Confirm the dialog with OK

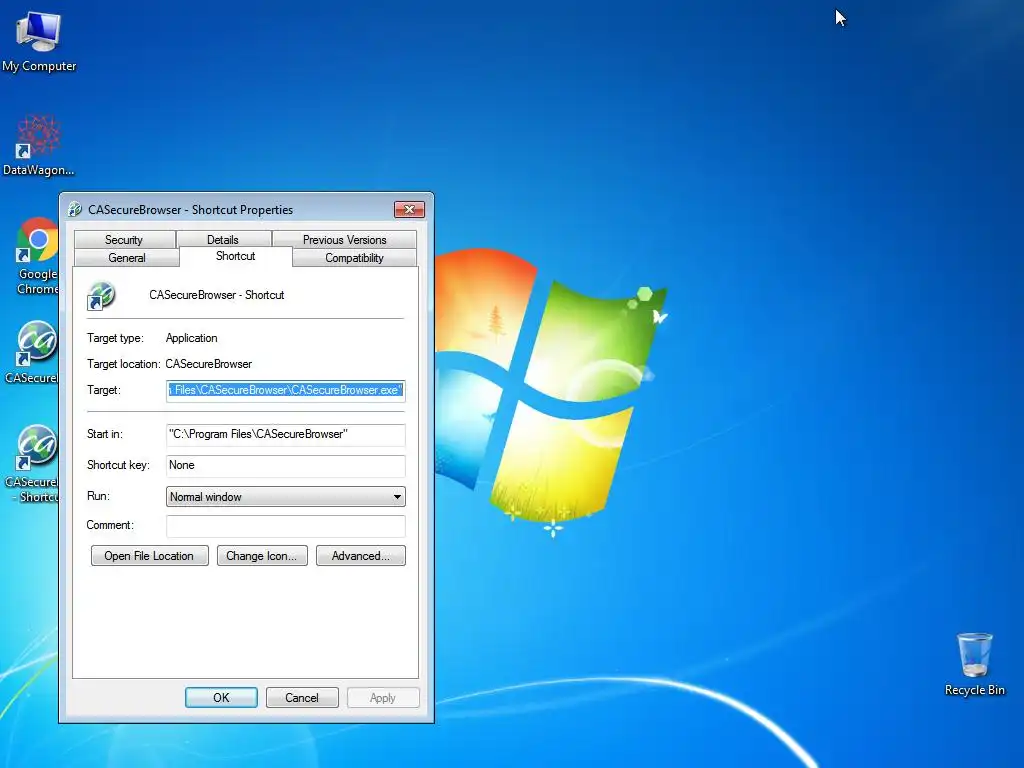coord(221,697)
